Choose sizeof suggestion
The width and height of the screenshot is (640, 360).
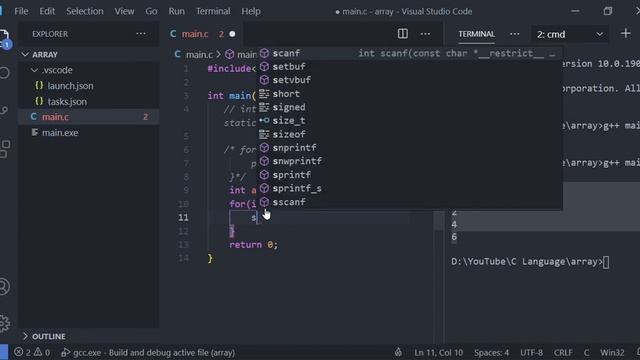[x=411, y=134]
